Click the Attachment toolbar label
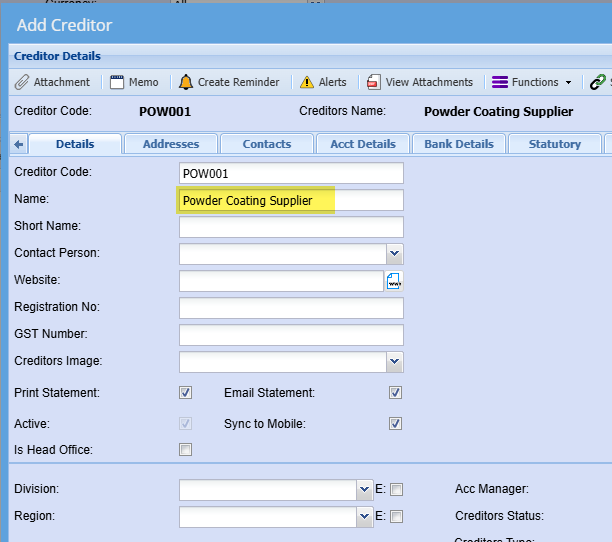The height and width of the screenshot is (542, 612). coord(62,82)
